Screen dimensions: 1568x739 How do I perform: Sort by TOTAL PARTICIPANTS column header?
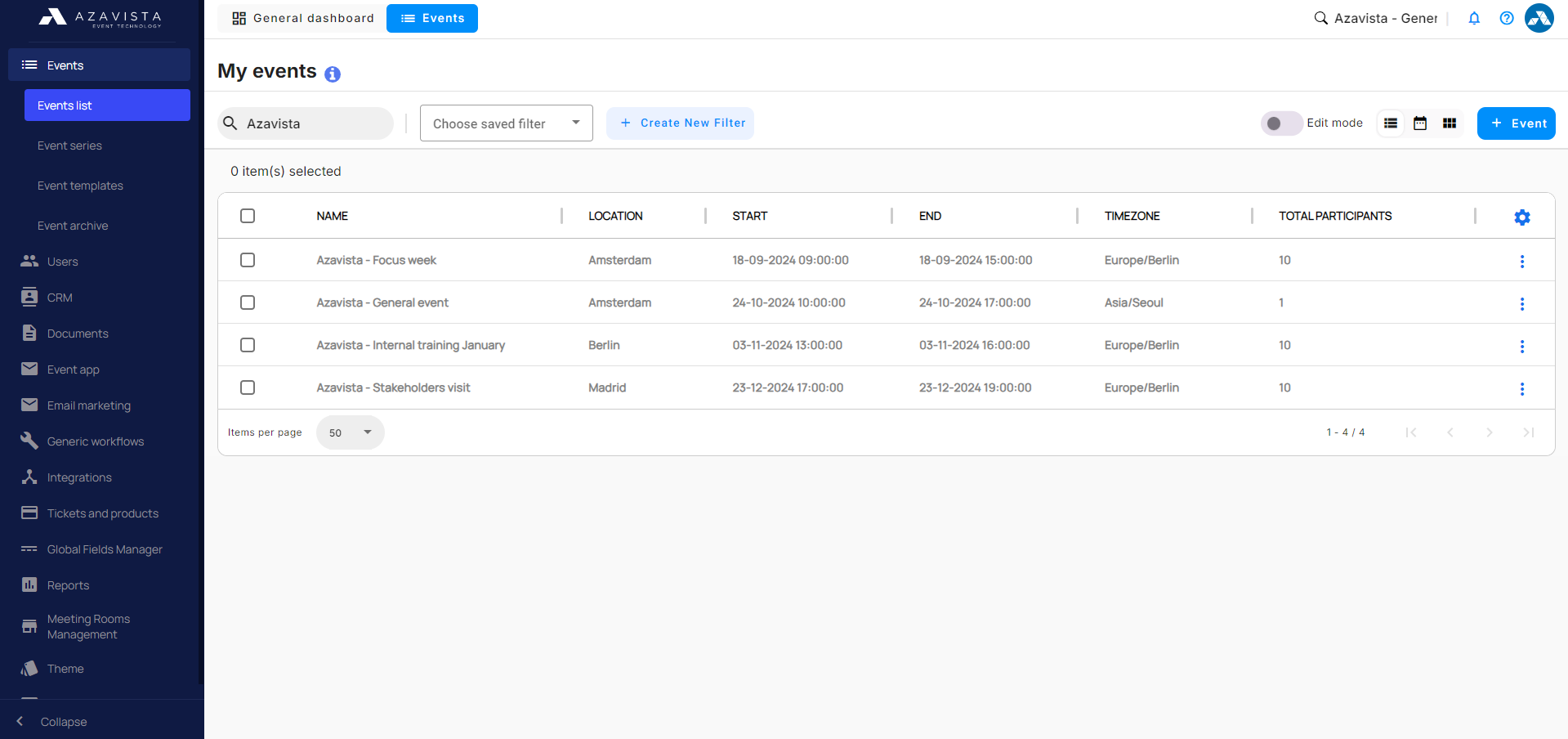click(1335, 216)
